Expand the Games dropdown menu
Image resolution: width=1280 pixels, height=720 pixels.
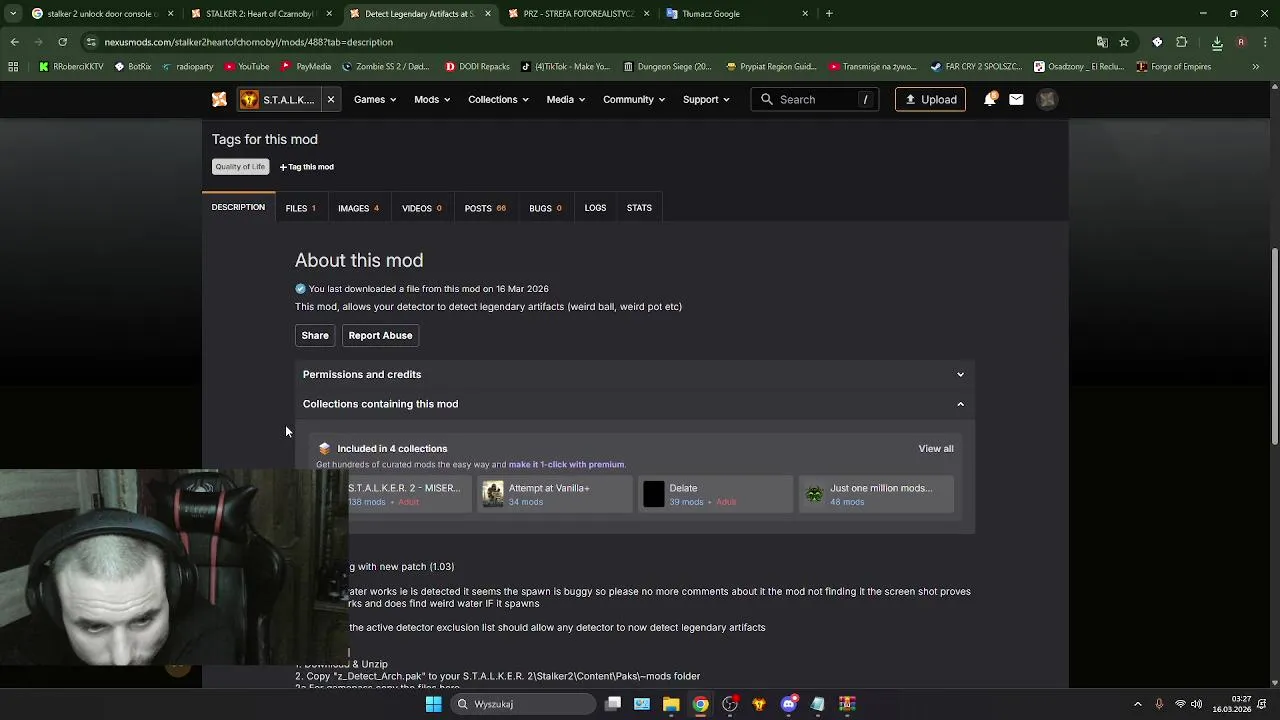(x=375, y=99)
